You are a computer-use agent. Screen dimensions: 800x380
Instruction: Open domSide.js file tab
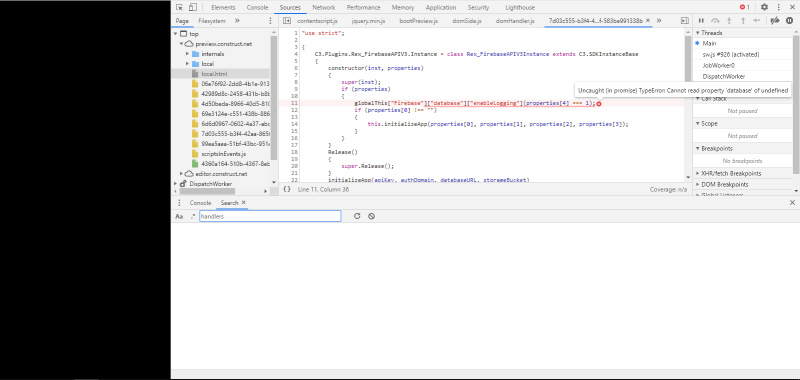[467, 21]
